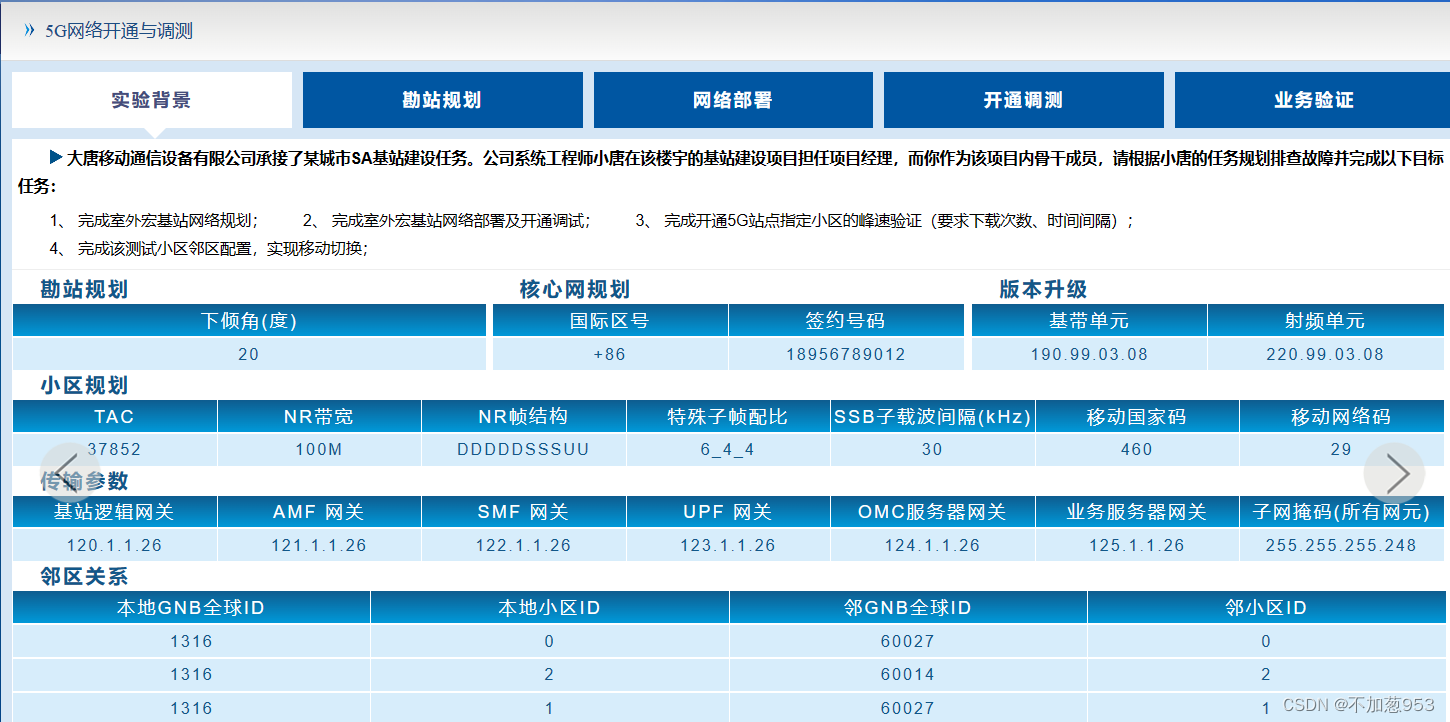This screenshot has width=1450, height=722.
Task: Click the double chevron beside 5G网络开通与调测
Action: click(29, 31)
